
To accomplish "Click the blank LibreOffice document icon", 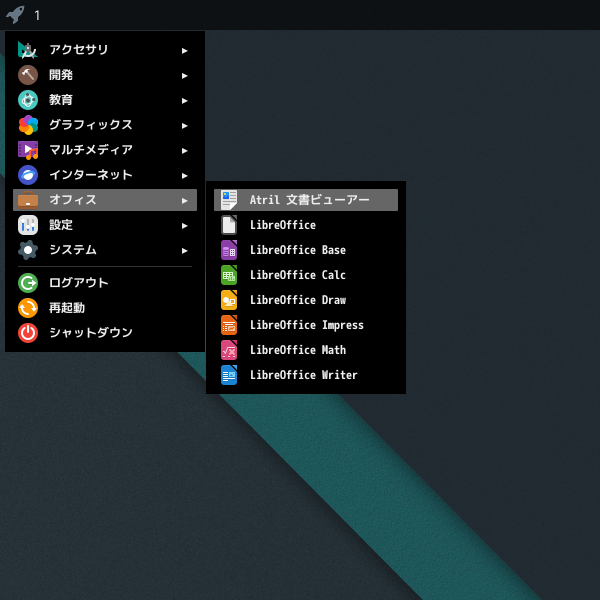I will coord(229,225).
